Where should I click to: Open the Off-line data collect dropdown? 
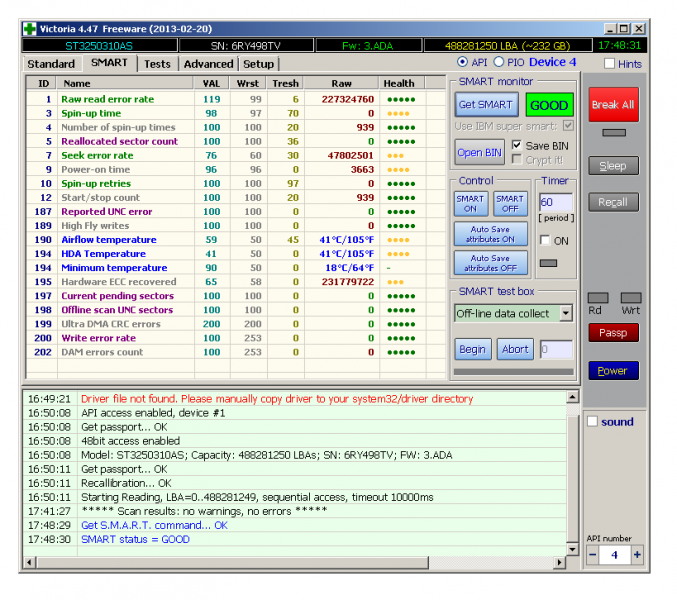click(x=565, y=313)
